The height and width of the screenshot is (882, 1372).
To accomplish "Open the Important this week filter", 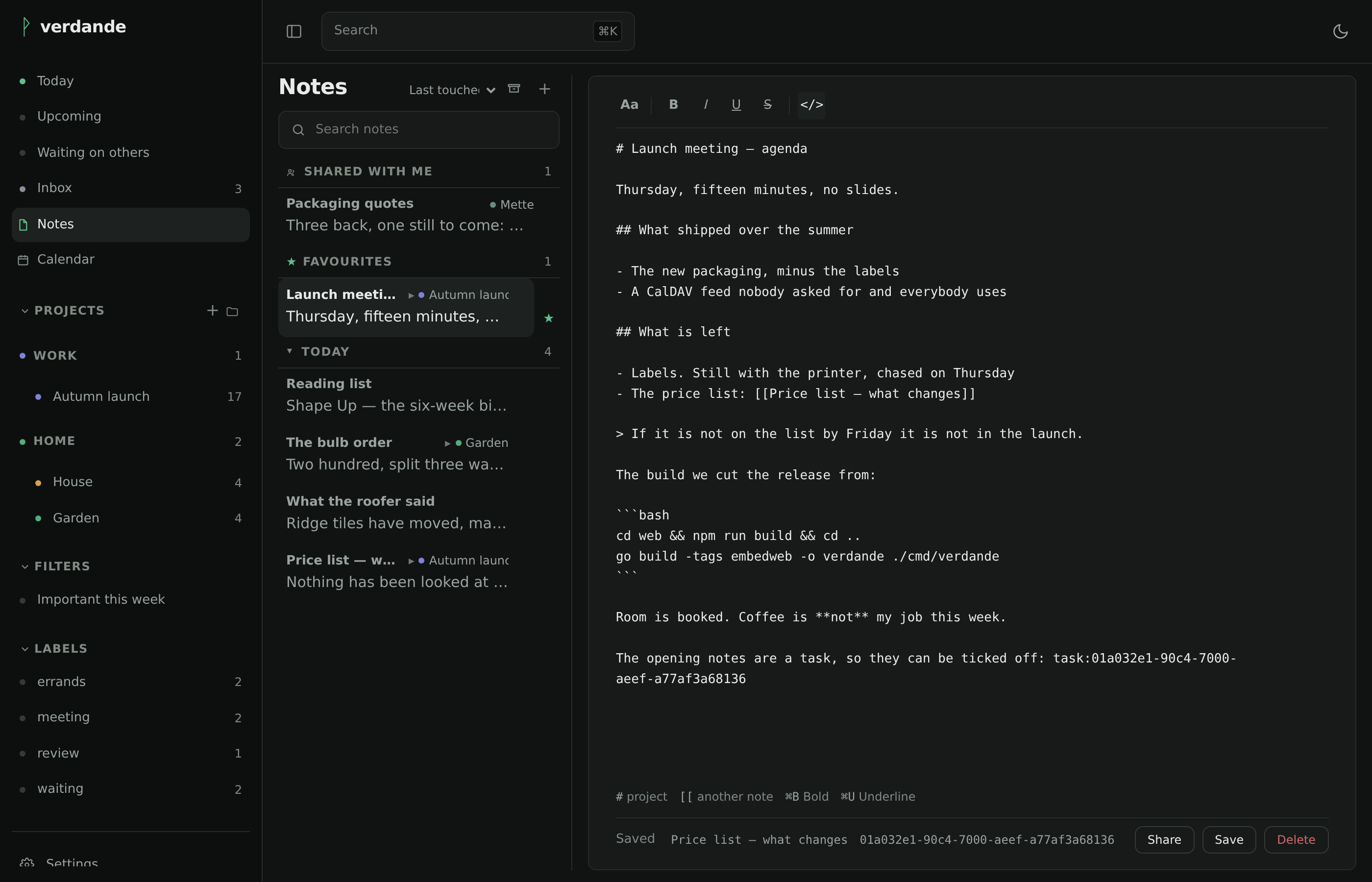I will (x=130, y=600).
